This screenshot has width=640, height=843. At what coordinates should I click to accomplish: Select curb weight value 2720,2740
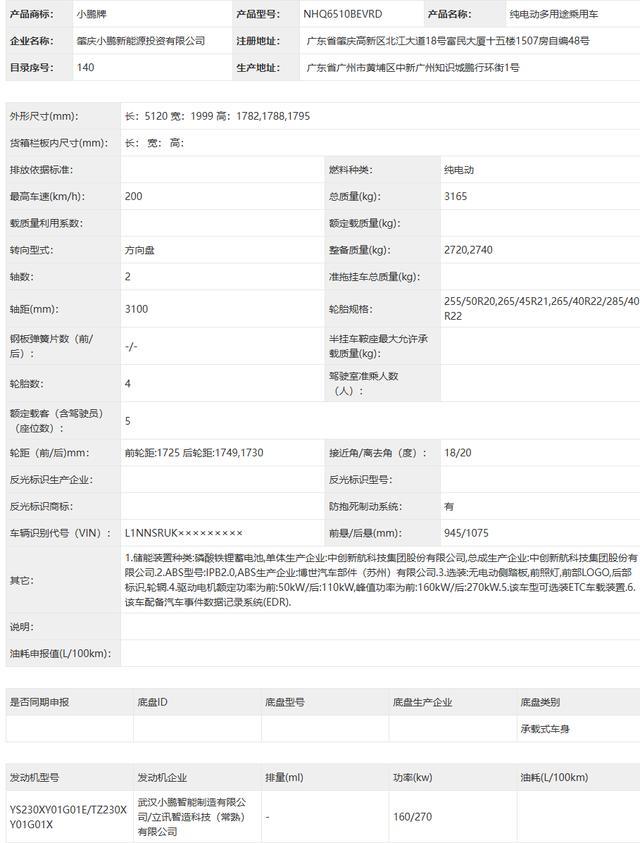[468, 250]
